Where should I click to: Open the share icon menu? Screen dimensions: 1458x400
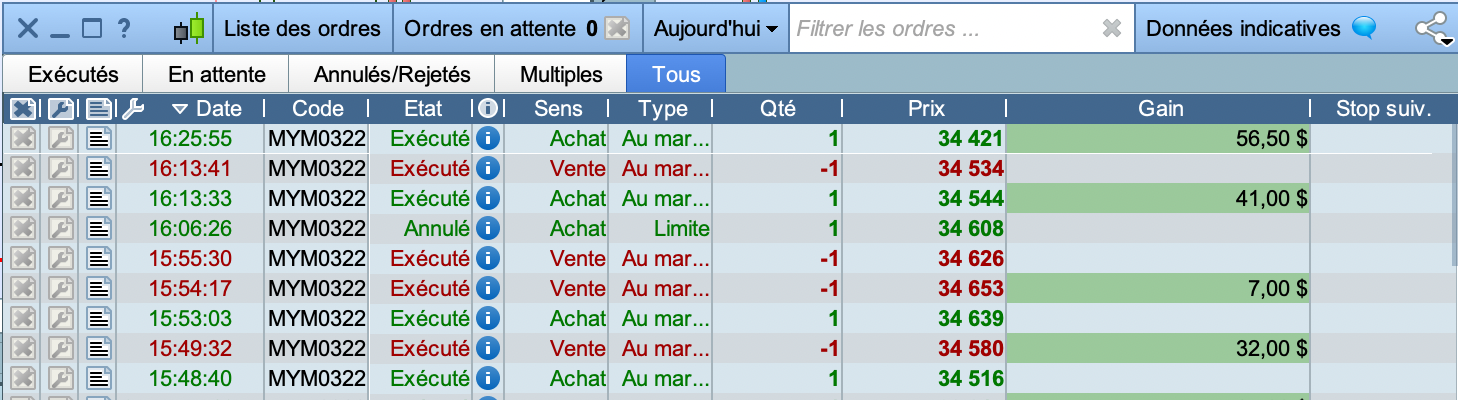1434,29
